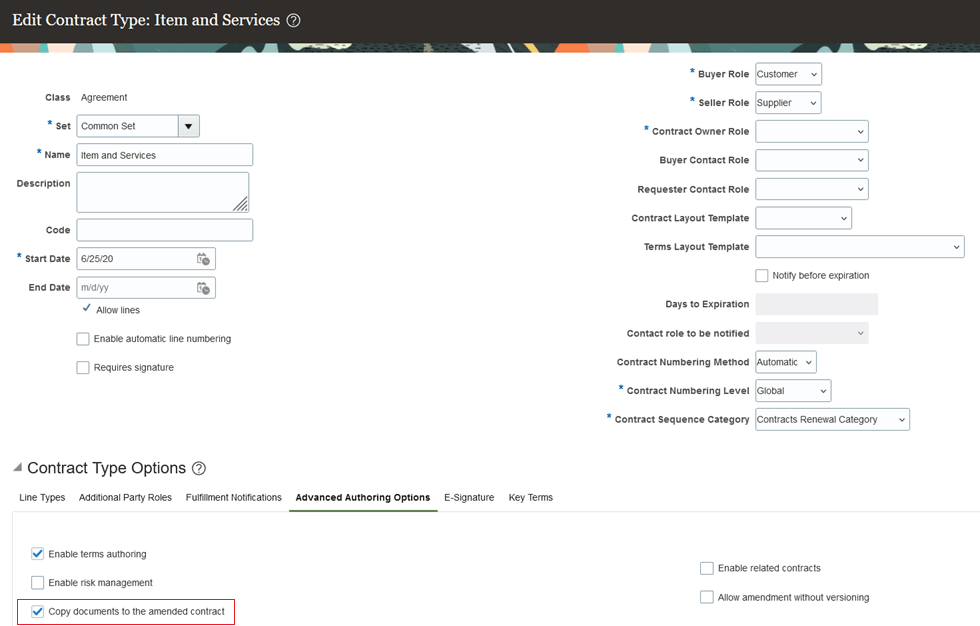This screenshot has height=626, width=980.
Task: Click inside the Code input field
Action: click(x=164, y=229)
